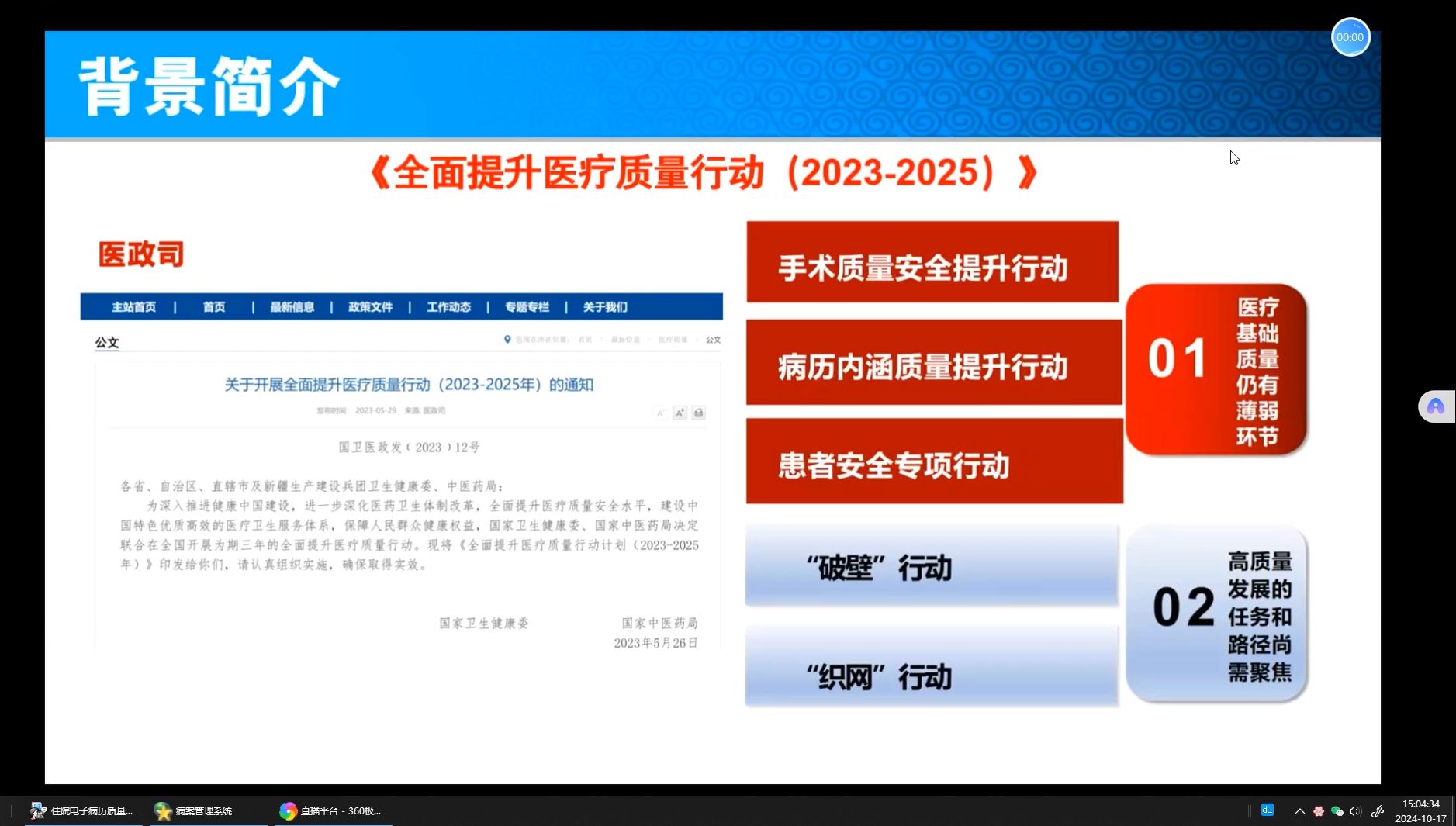The image size is (1456, 826).
Task: Select the 工作动态 navigation menu item
Action: tap(448, 306)
